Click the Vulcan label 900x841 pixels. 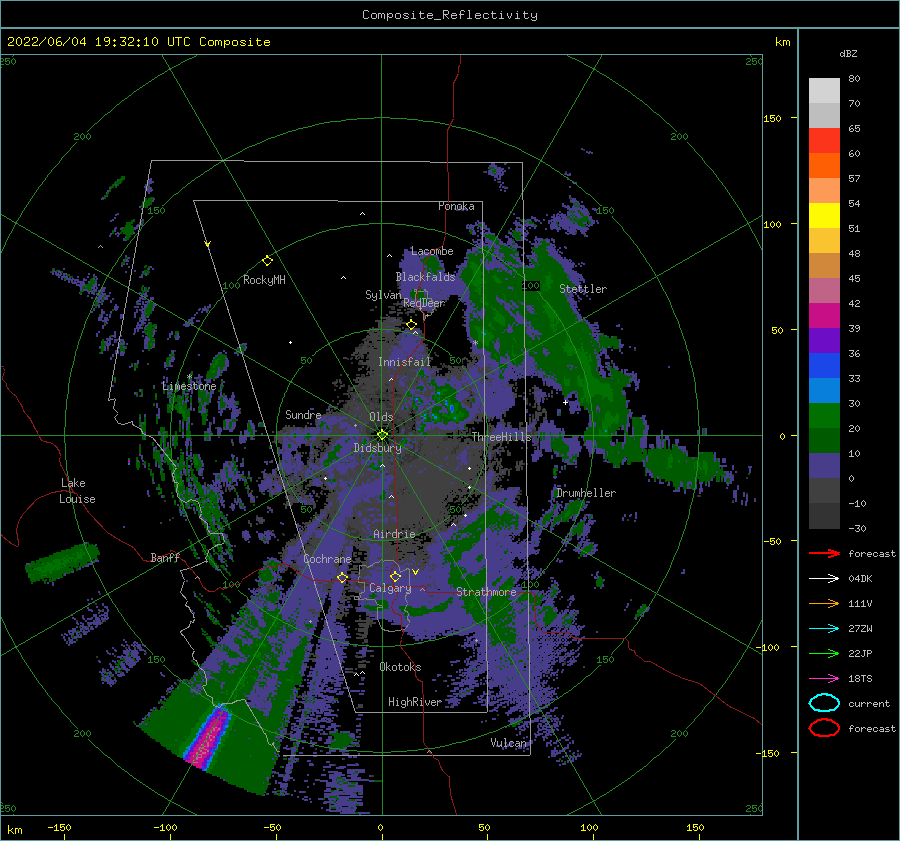pyautogui.click(x=509, y=743)
